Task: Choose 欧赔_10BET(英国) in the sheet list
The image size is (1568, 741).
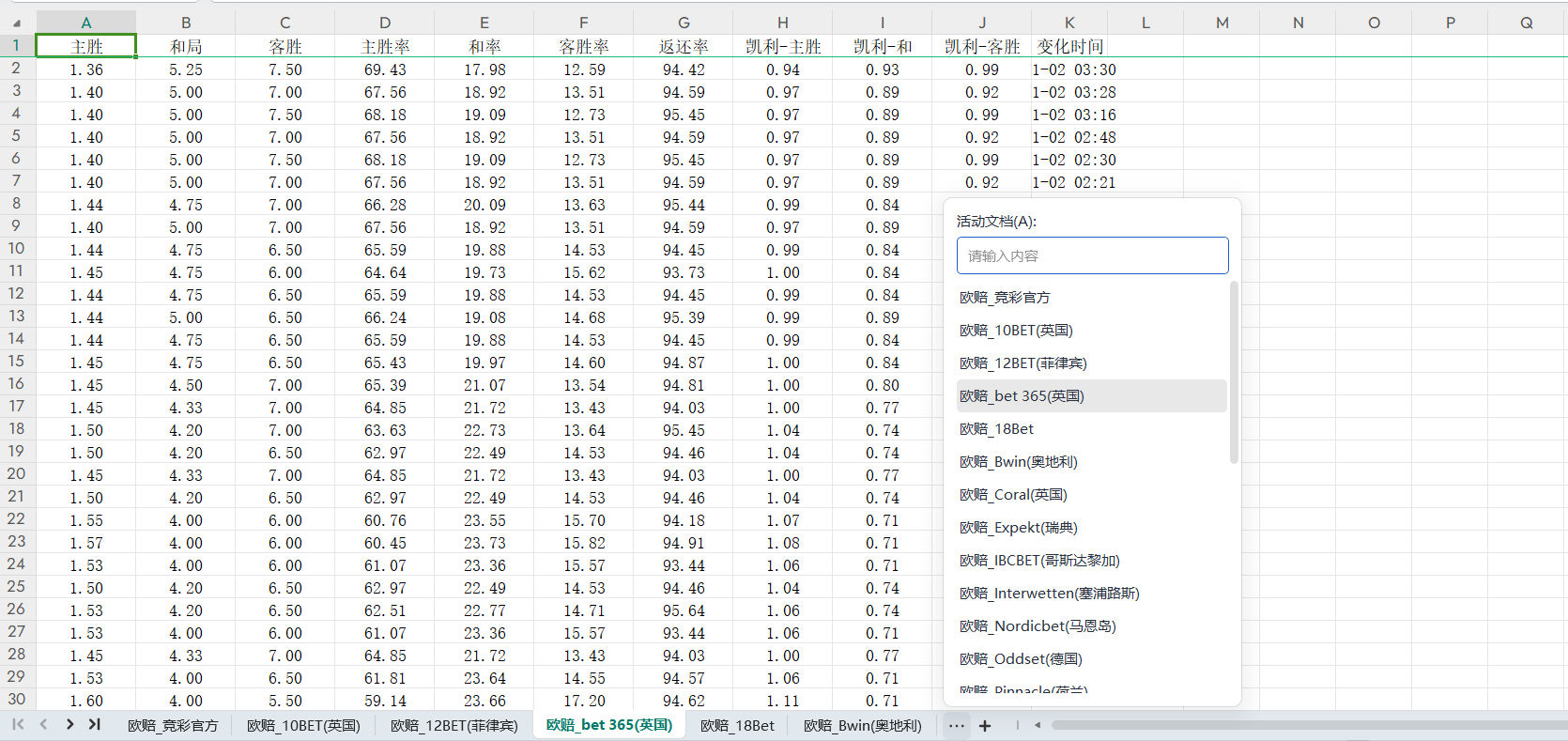Action: tap(1091, 330)
